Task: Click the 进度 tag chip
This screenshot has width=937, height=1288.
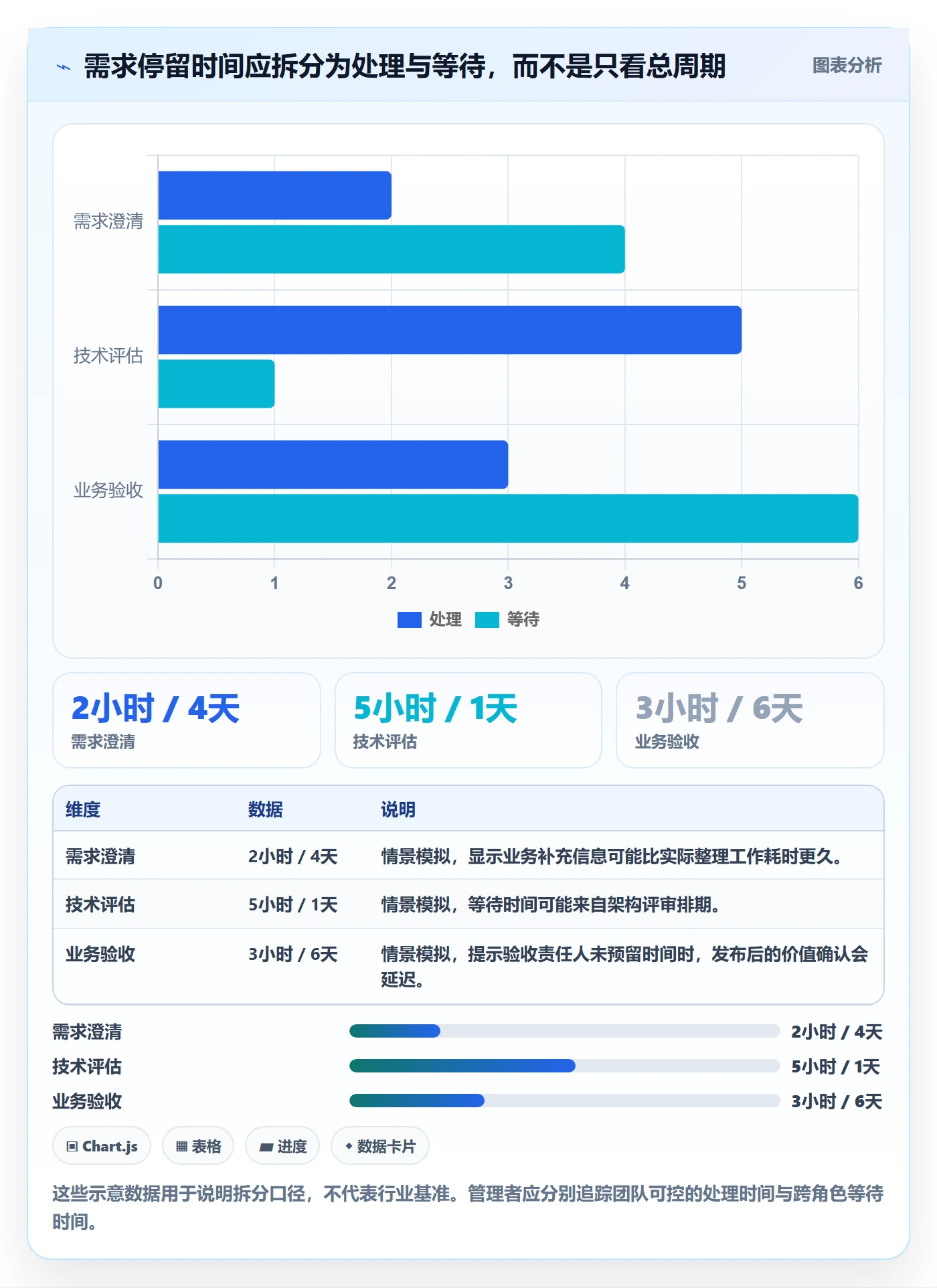Action: pos(282,1146)
